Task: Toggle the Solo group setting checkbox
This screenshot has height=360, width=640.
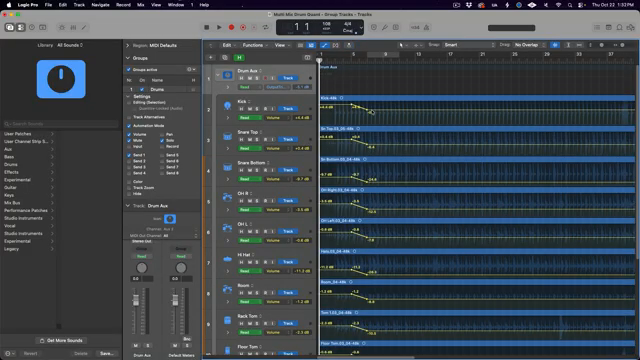Action: [162, 140]
